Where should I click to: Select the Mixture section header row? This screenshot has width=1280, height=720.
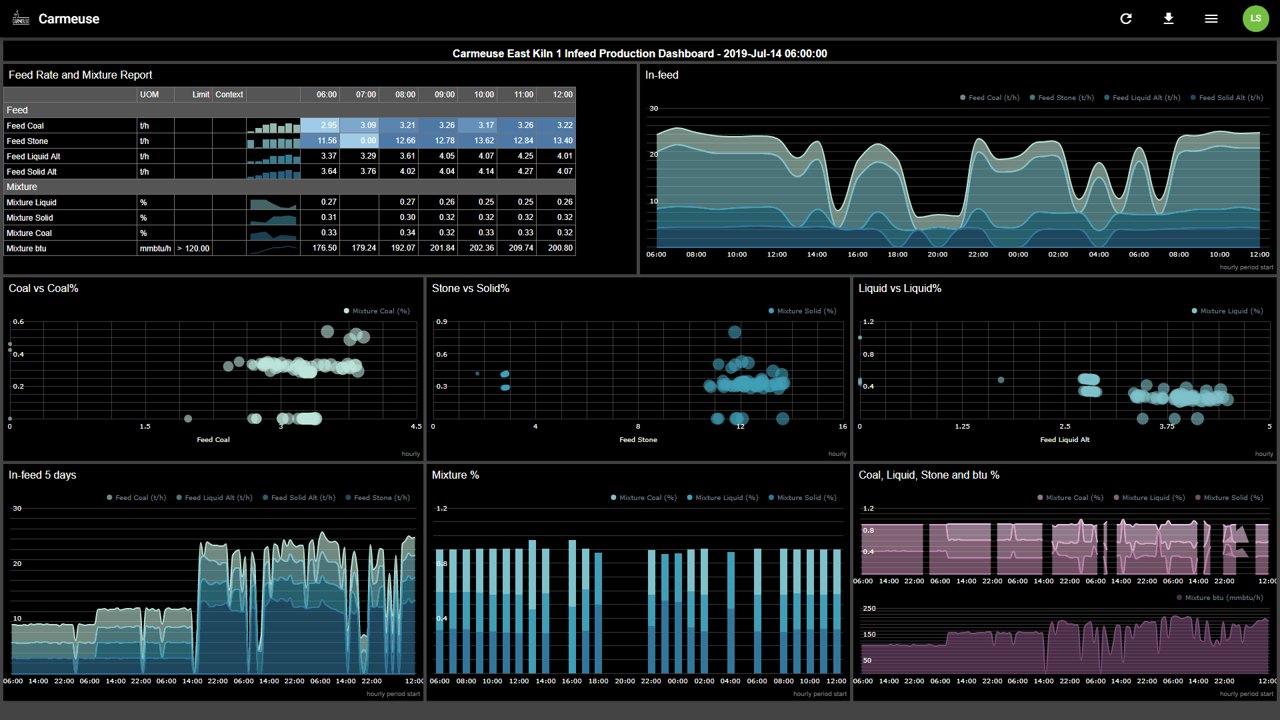(x=289, y=187)
